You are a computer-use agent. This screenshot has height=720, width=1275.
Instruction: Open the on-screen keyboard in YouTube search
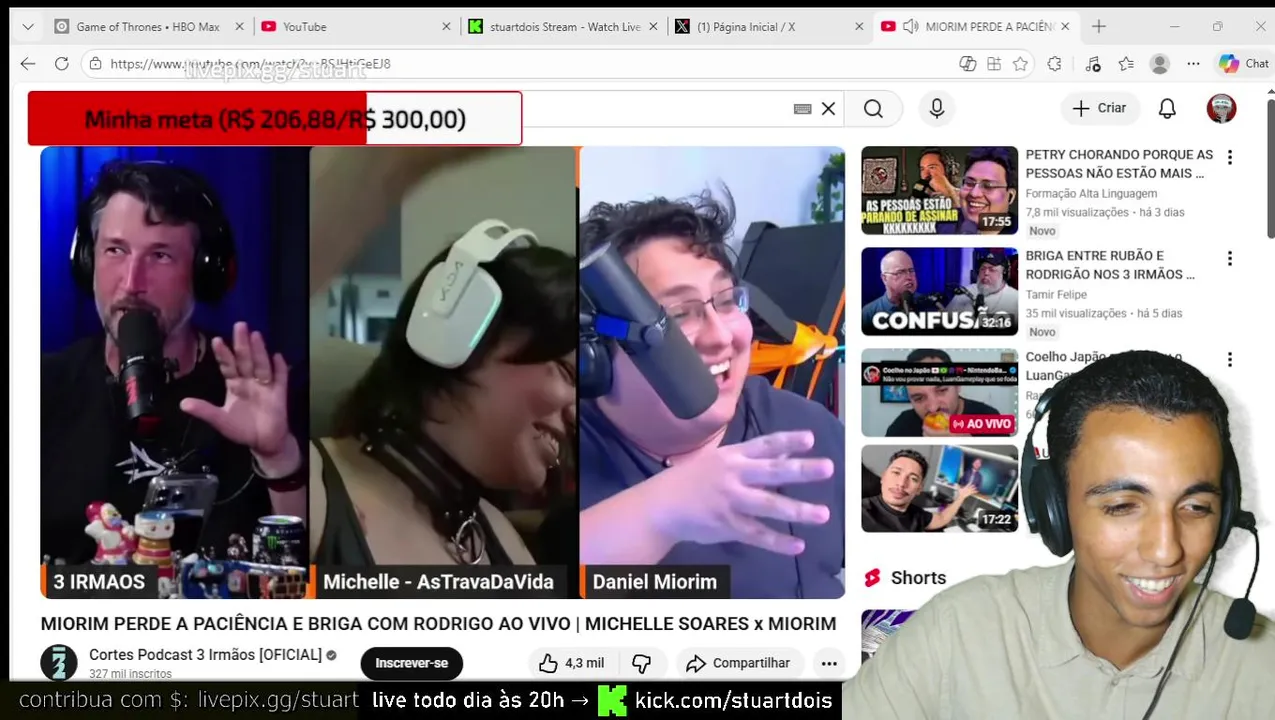click(x=802, y=108)
